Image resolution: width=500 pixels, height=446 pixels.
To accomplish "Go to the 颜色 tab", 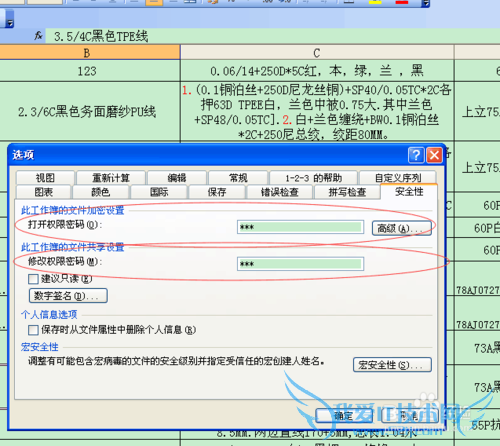I will (101, 192).
